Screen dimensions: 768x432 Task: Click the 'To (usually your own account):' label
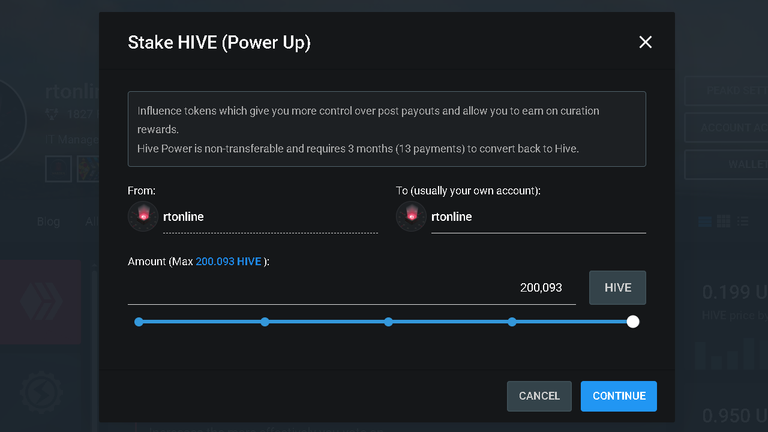(468, 191)
